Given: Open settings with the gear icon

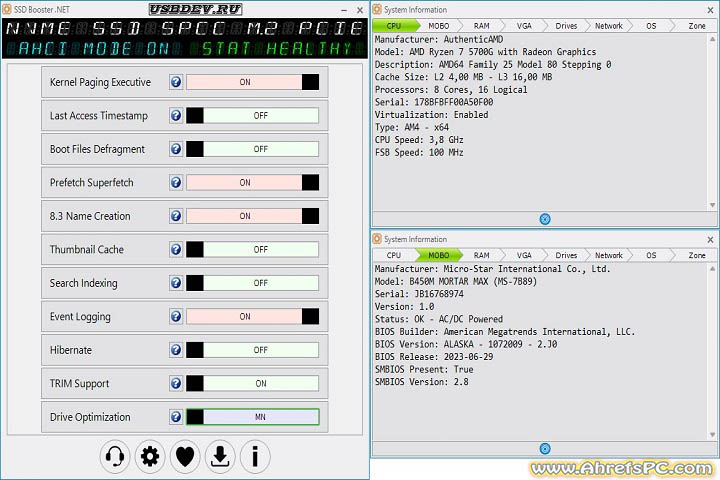Looking at the screenshot, I should [x=150, y=457].
